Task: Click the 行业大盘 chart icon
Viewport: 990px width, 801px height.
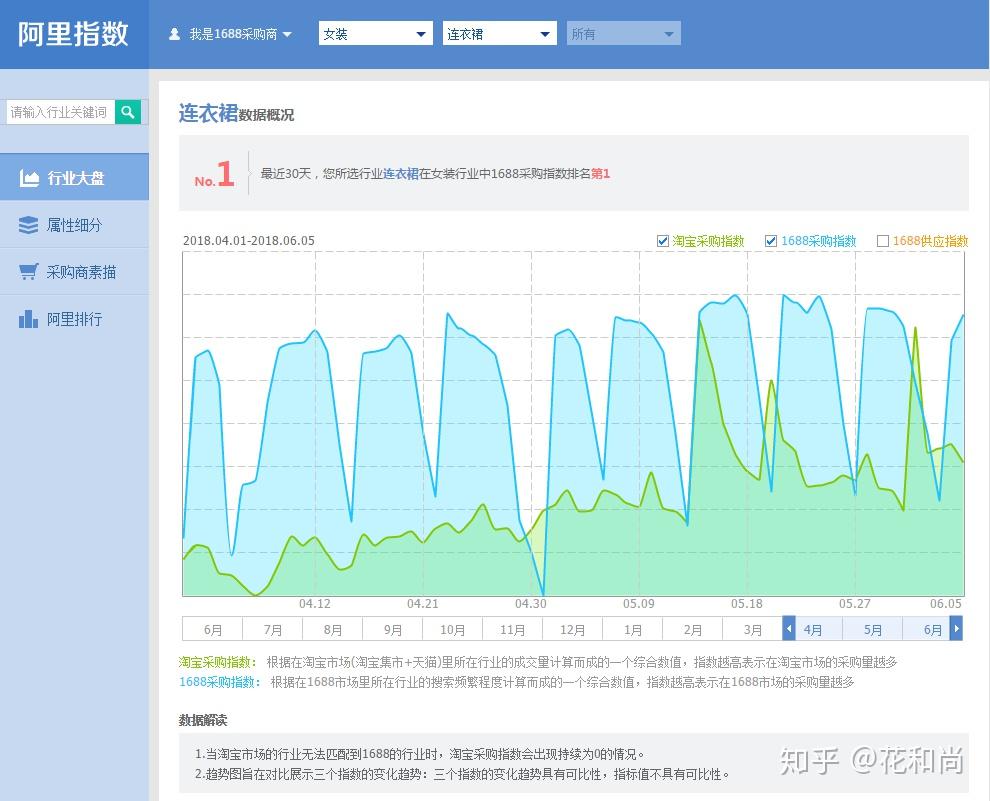Action: click(x=29, y=178)
